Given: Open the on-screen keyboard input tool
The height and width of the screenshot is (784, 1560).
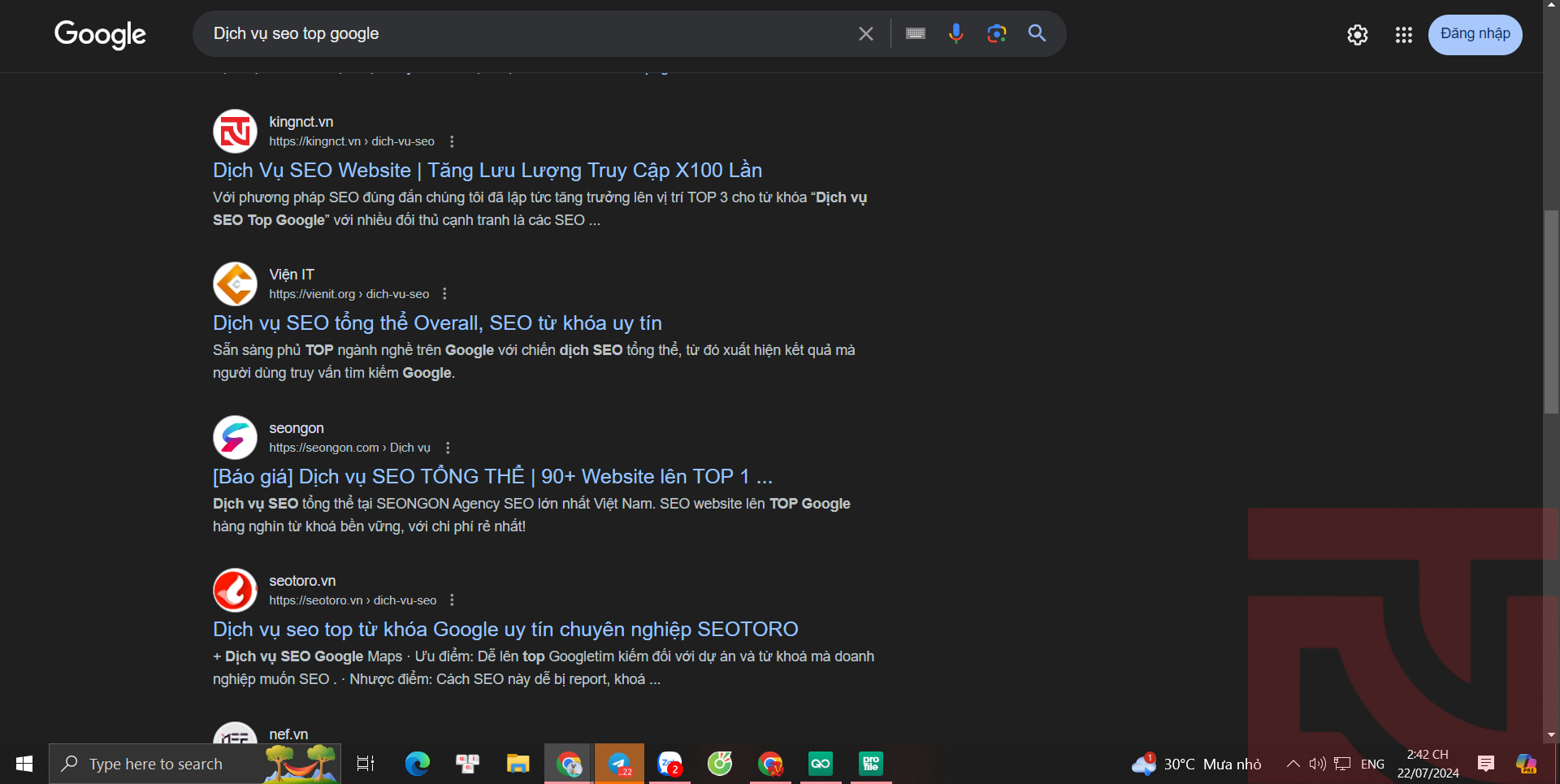Looking at the screenshot, I should (x=916, y=33).
